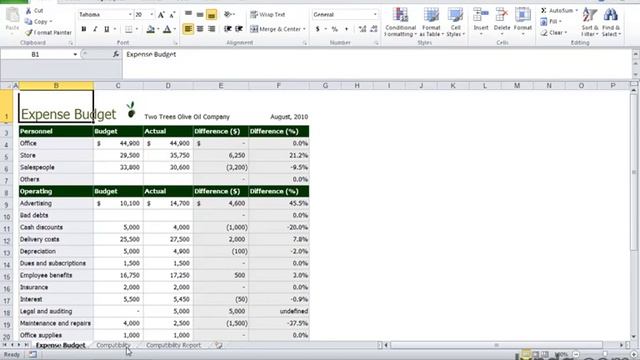Apply top vertical alignment
Screen dimensions: 640x360
click(x=188, y=15)
